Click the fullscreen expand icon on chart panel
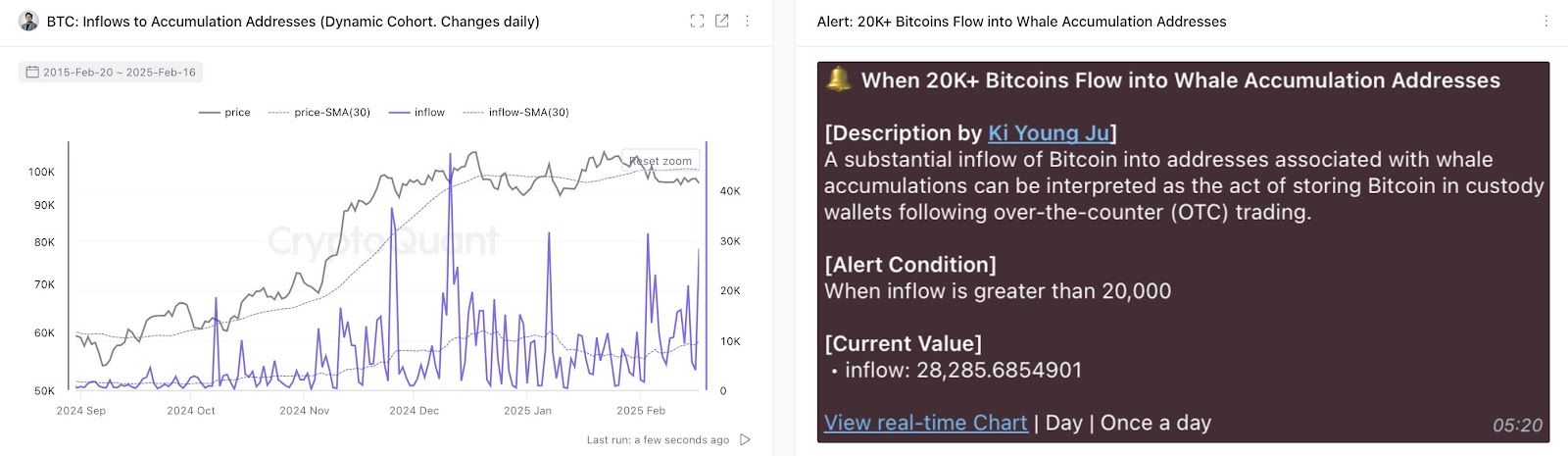This screenshot has height=456, width=1568. point(697,21)
